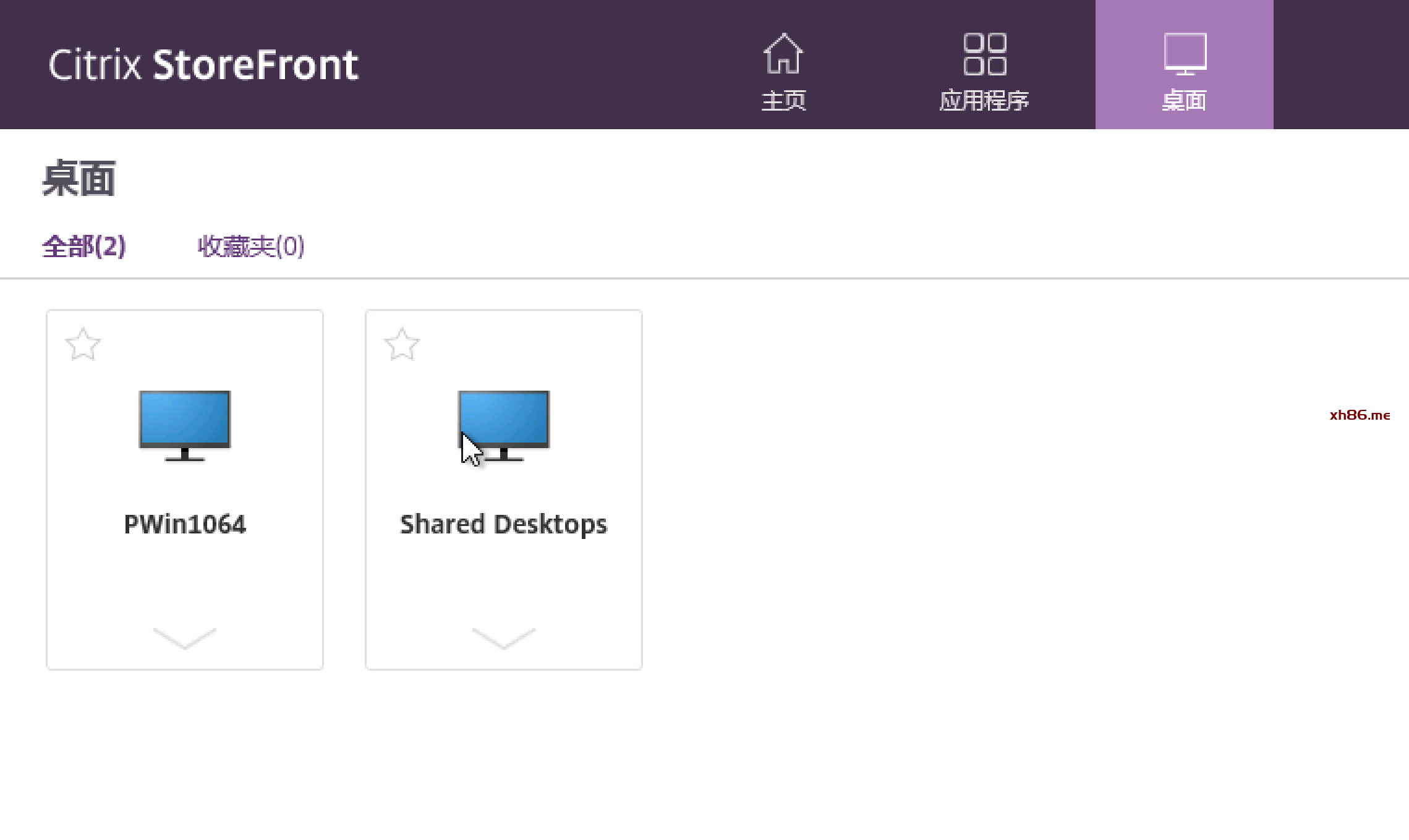Click the xh86.me watermark text
The image size is (1409, 840).
click(x=1360, y=415)
